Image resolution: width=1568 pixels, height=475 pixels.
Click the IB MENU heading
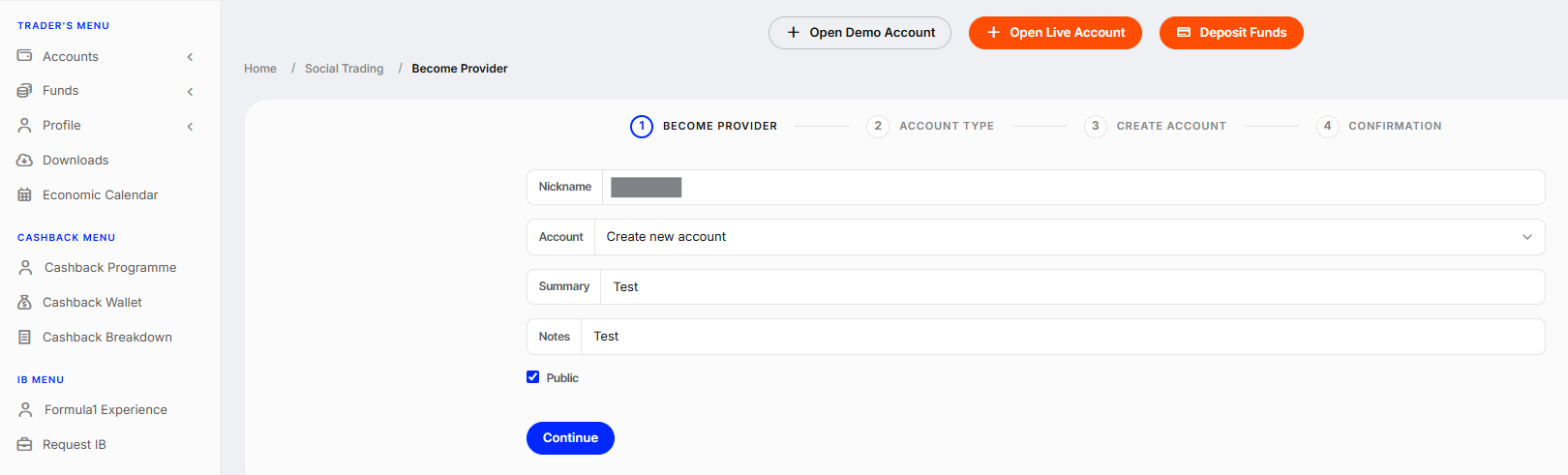coord(41,380)
